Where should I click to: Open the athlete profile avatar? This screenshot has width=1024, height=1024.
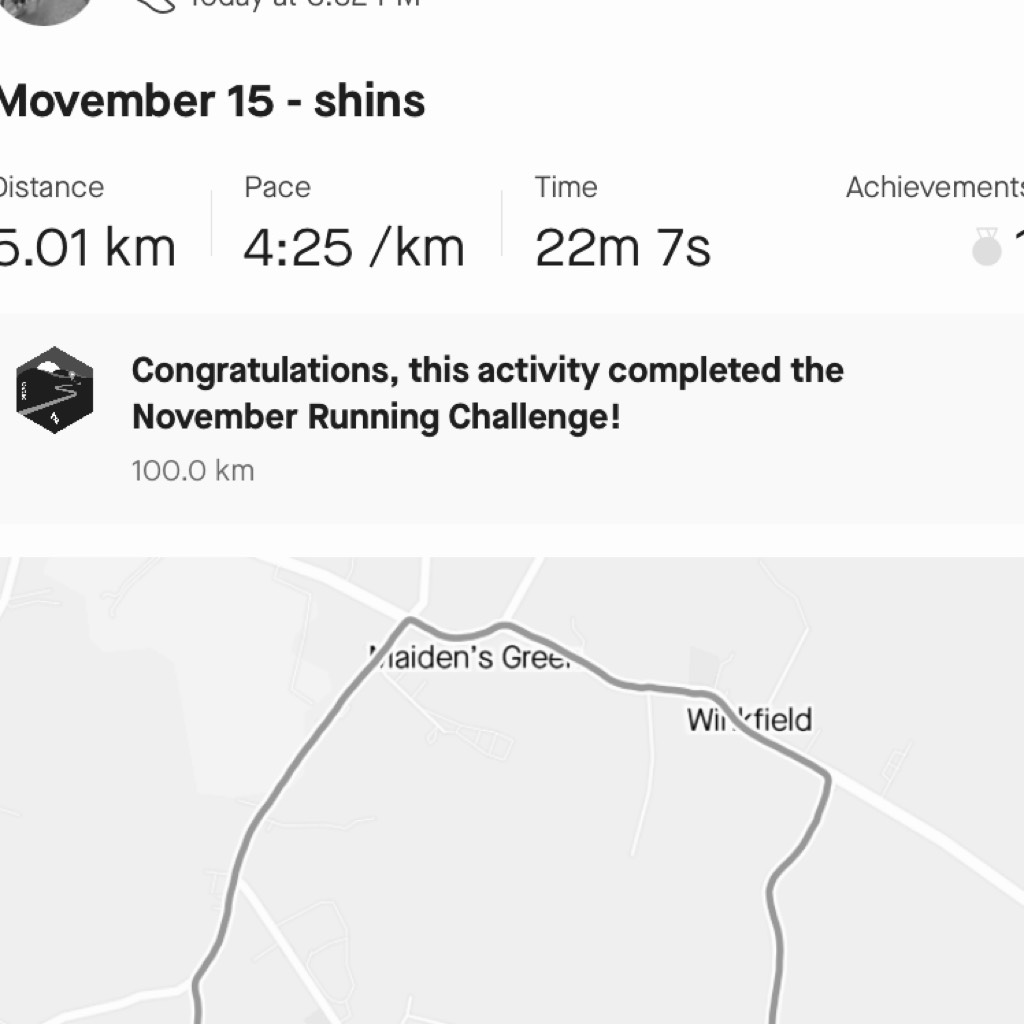pos(44,8)
